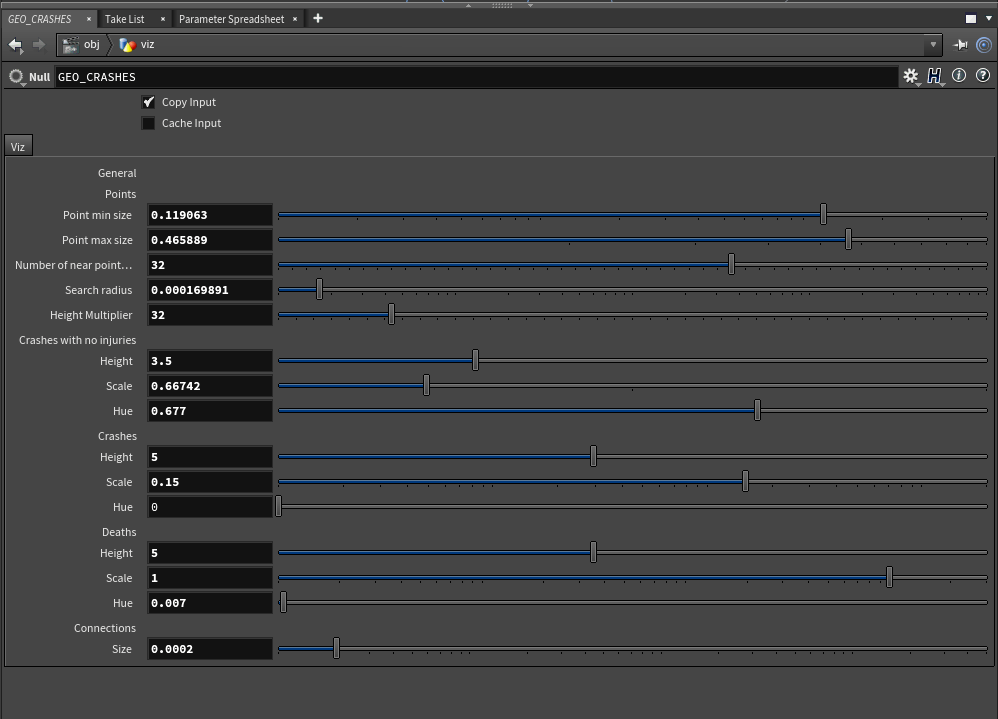Viewport: 998px width, 719px height.
Task: Go back with the left arrow button
Action: click(x=15, y=45)
